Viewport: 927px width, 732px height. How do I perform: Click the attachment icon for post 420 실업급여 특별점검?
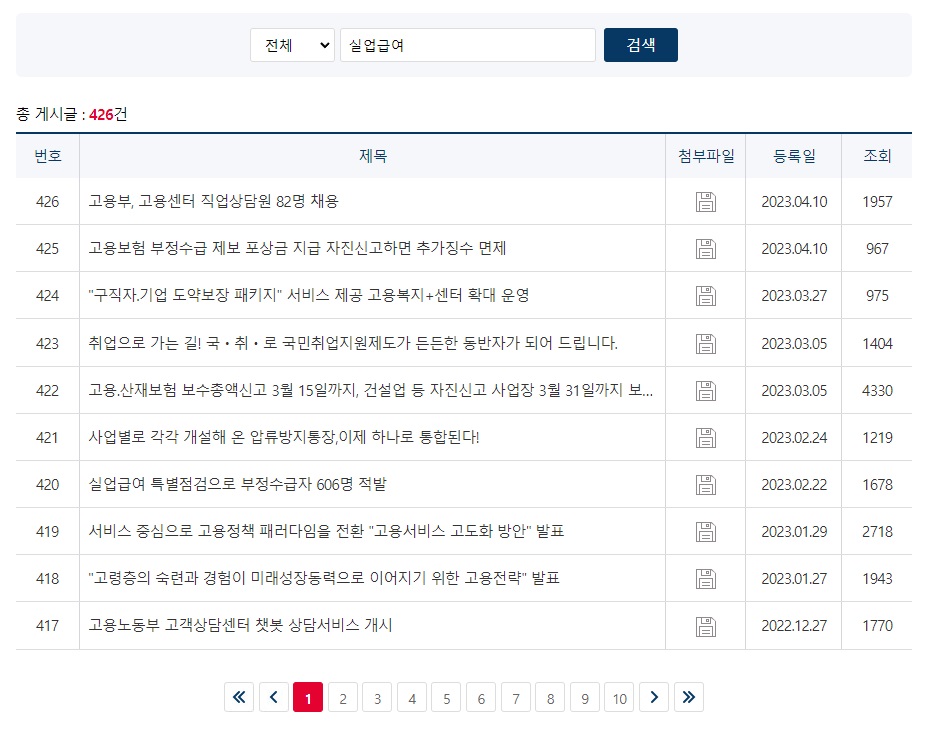705,483
